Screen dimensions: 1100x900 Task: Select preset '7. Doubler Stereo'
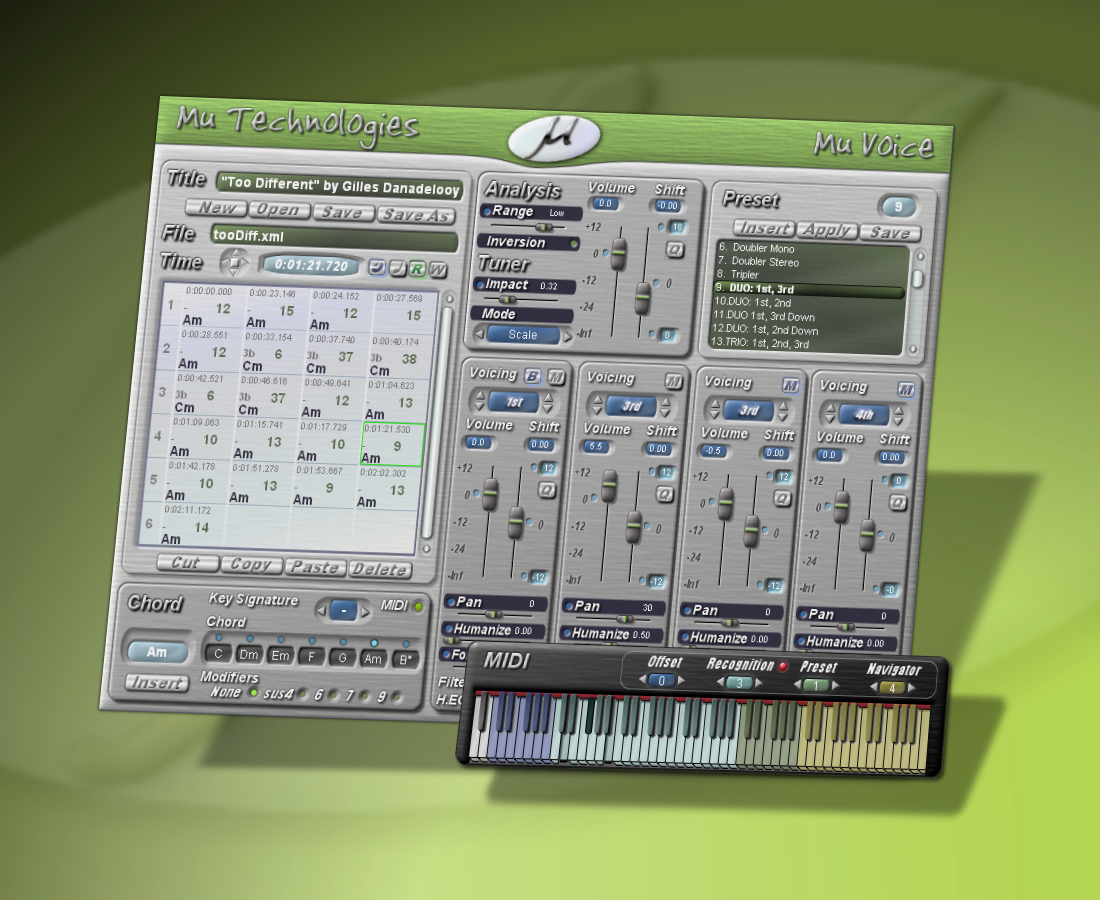coord(758,262)
